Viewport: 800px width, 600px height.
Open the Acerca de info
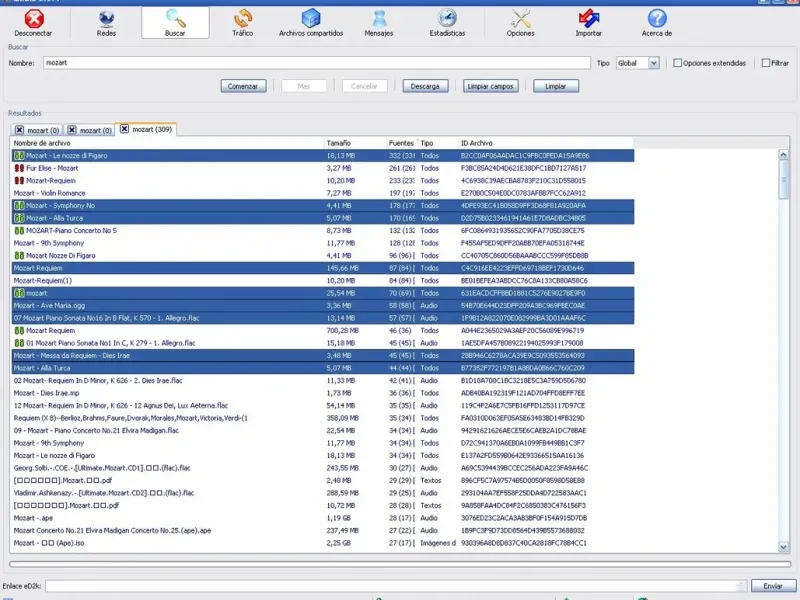[657, 22]
